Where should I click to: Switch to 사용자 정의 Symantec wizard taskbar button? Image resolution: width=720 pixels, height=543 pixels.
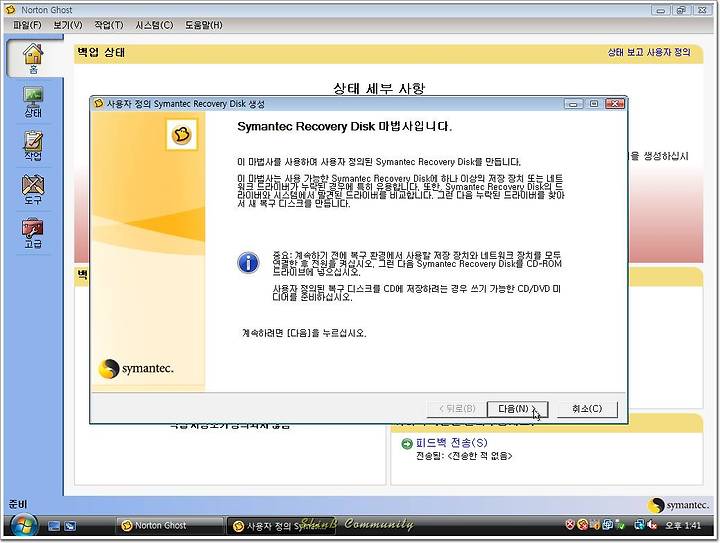[281, 526]
